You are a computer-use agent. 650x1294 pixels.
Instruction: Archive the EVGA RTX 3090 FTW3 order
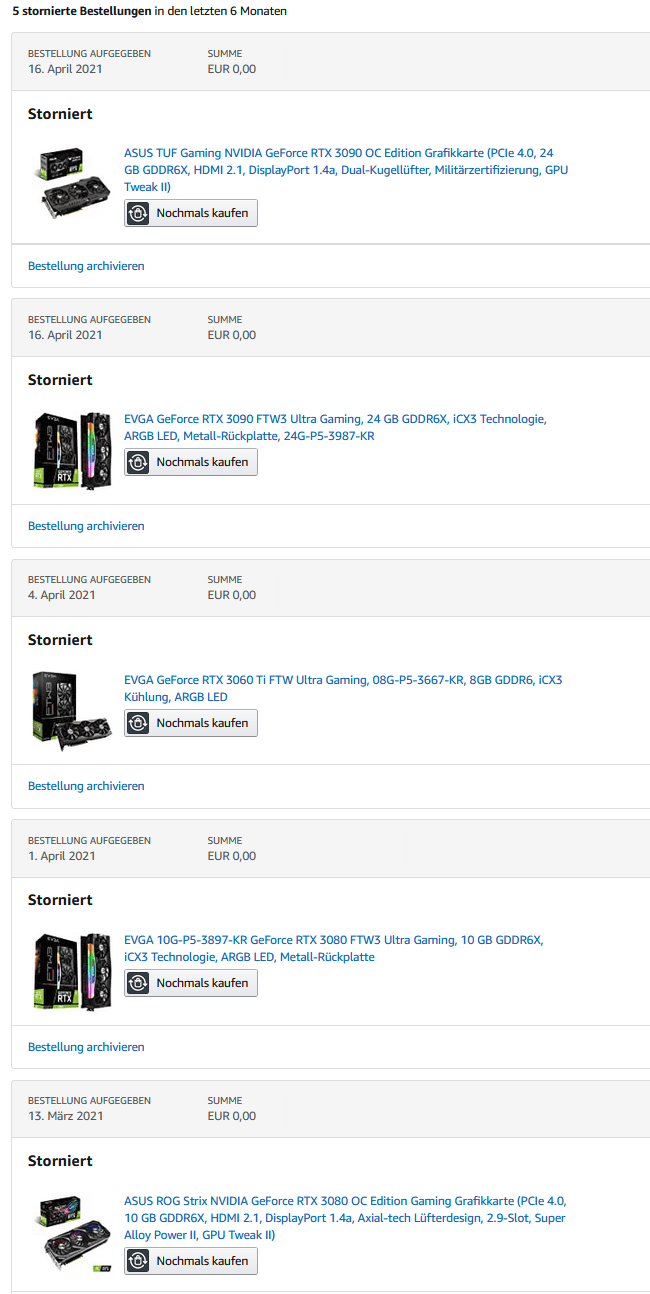coord(86,526)
